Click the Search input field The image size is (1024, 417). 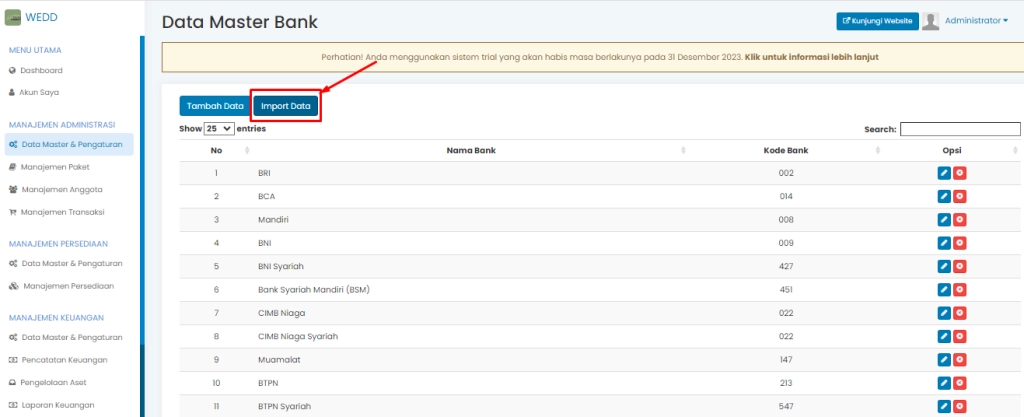(x=960, y=129)
